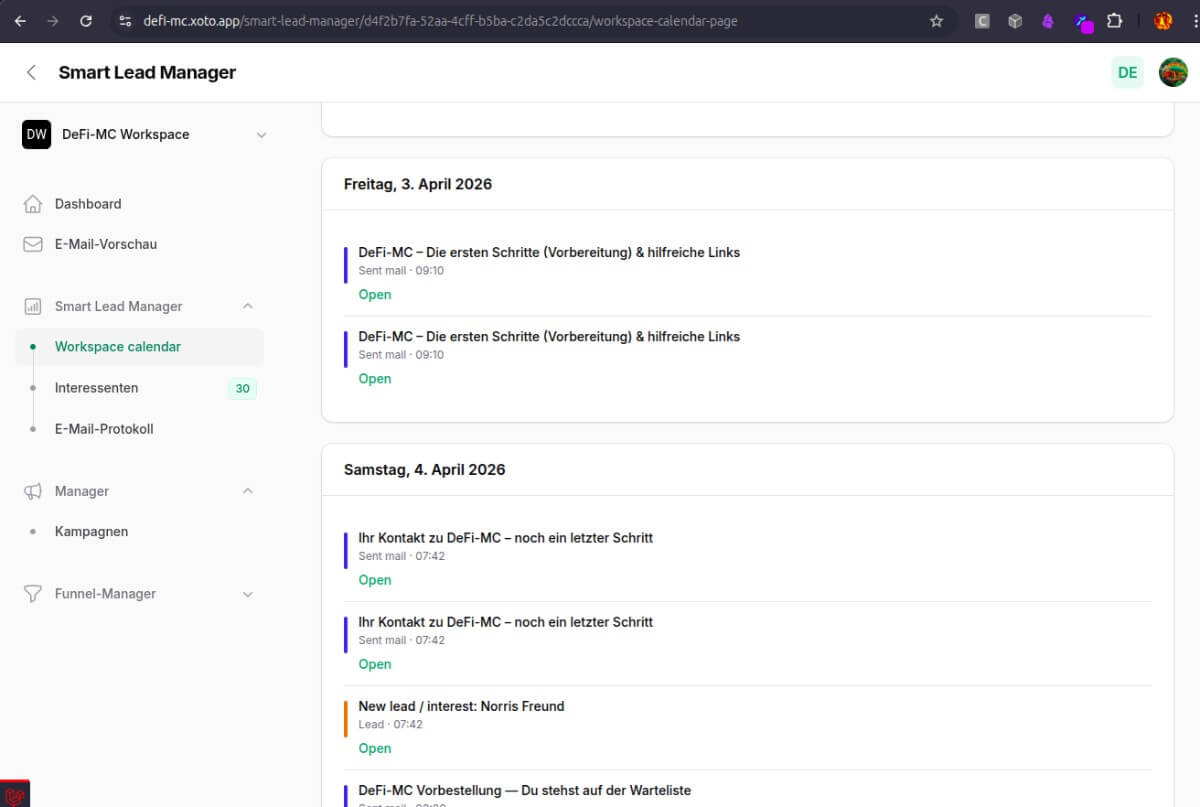Click the E-Mail-Vorschau envelope icon

(33, 244)
